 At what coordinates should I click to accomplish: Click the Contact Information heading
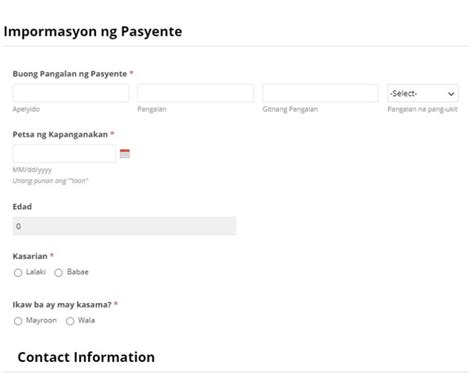pyautogui.click(x=86, y=357)
